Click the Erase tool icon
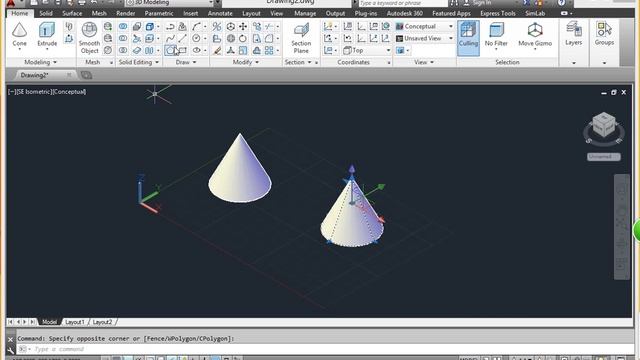 (x=217, y=50)
